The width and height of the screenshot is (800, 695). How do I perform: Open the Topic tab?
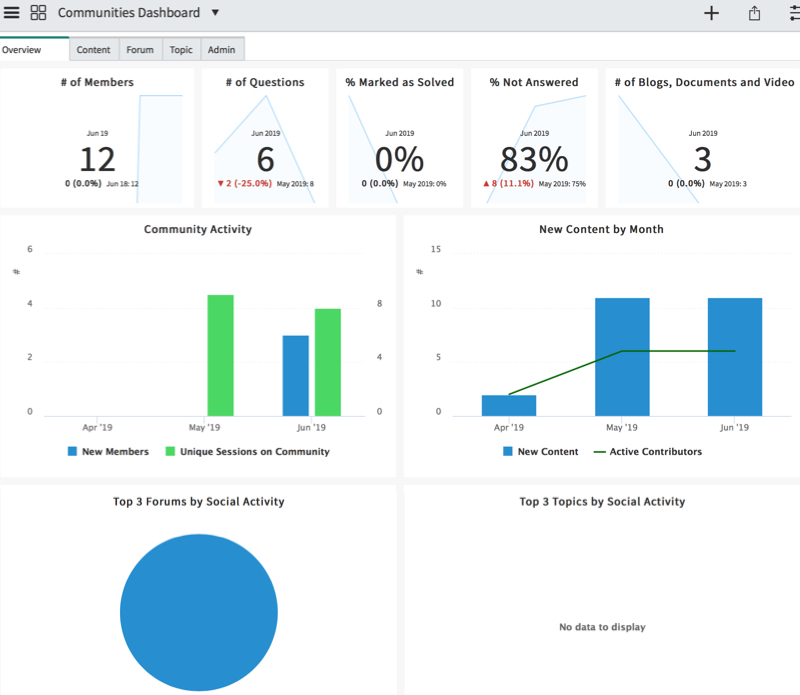pos(181,49)
